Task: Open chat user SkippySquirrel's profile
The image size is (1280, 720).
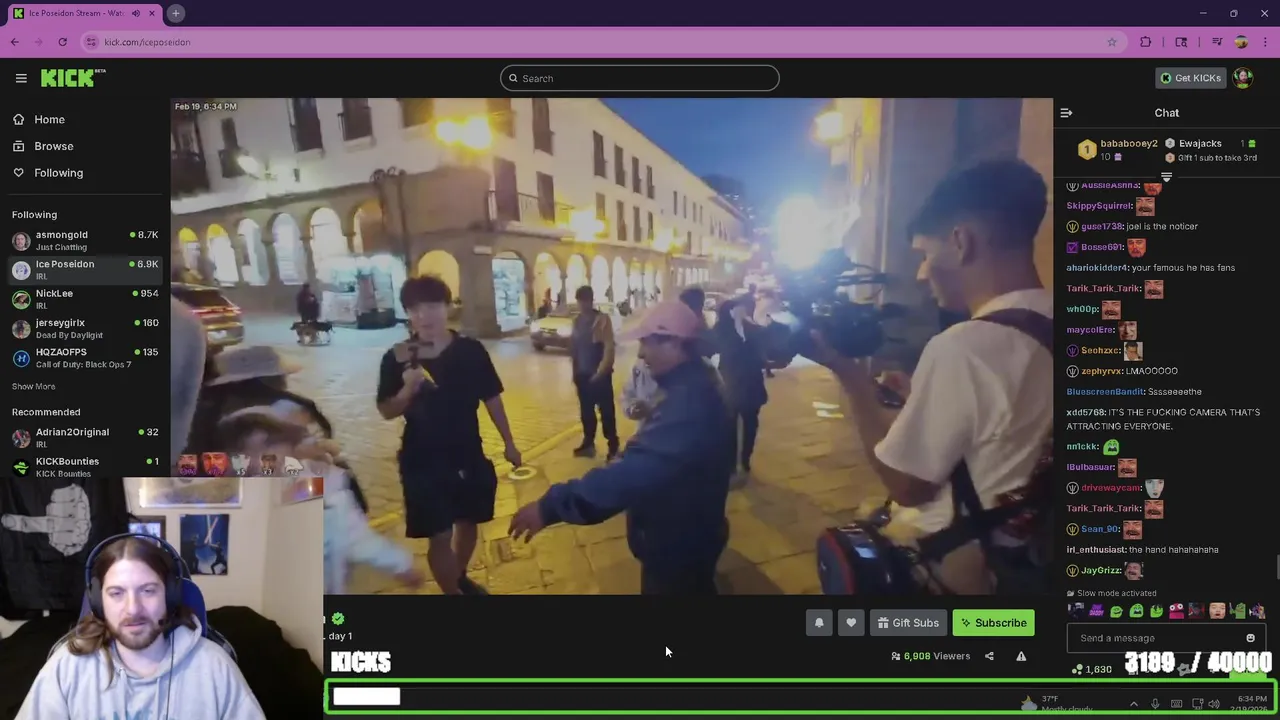Action: pyautogui.click(x=1099, y=206)
